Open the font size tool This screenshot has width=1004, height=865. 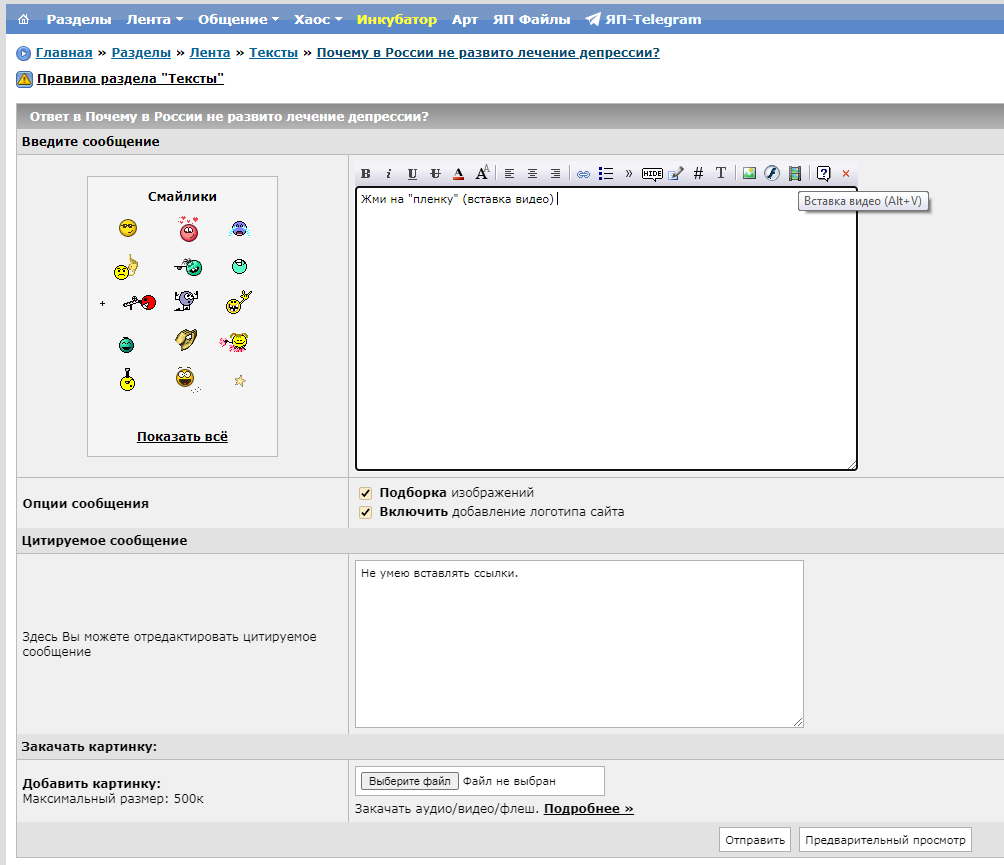point(482,173)
